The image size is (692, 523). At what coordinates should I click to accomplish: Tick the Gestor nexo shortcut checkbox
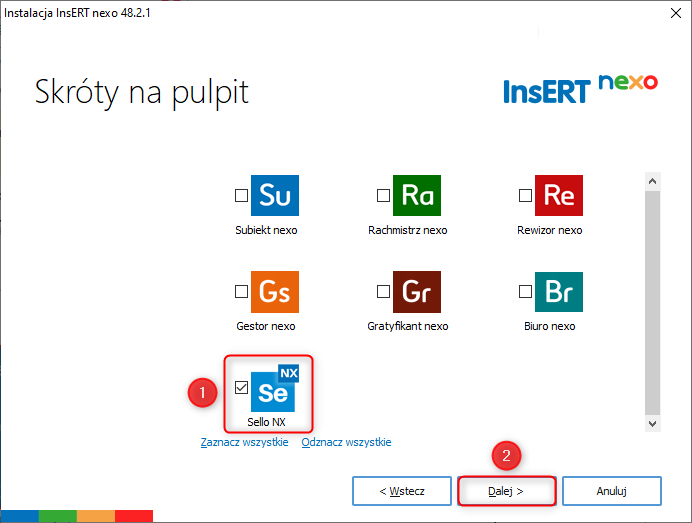pyautogui.click(x=241, y=291)
